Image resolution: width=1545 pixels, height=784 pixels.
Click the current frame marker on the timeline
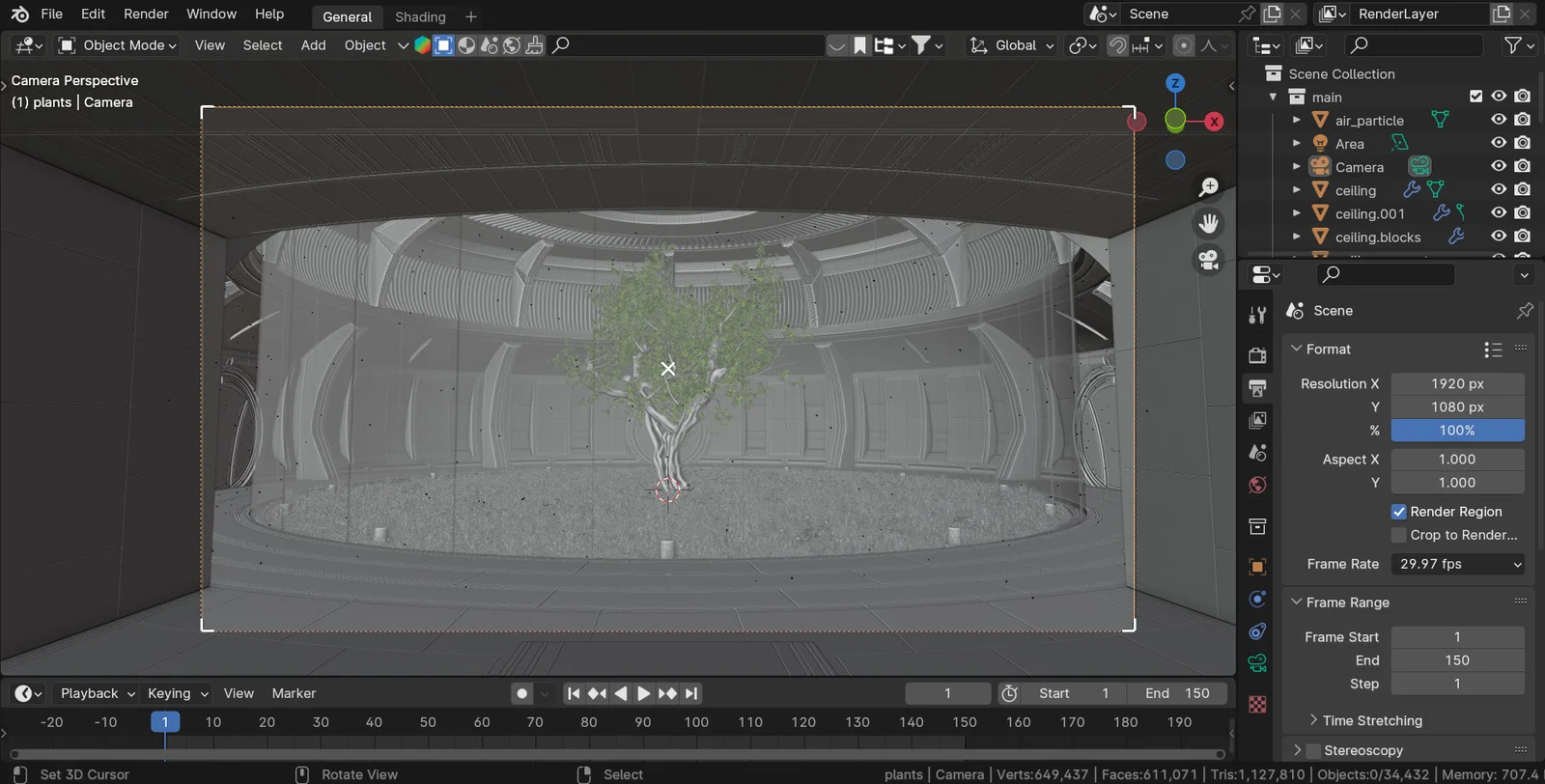coord(165,722)
